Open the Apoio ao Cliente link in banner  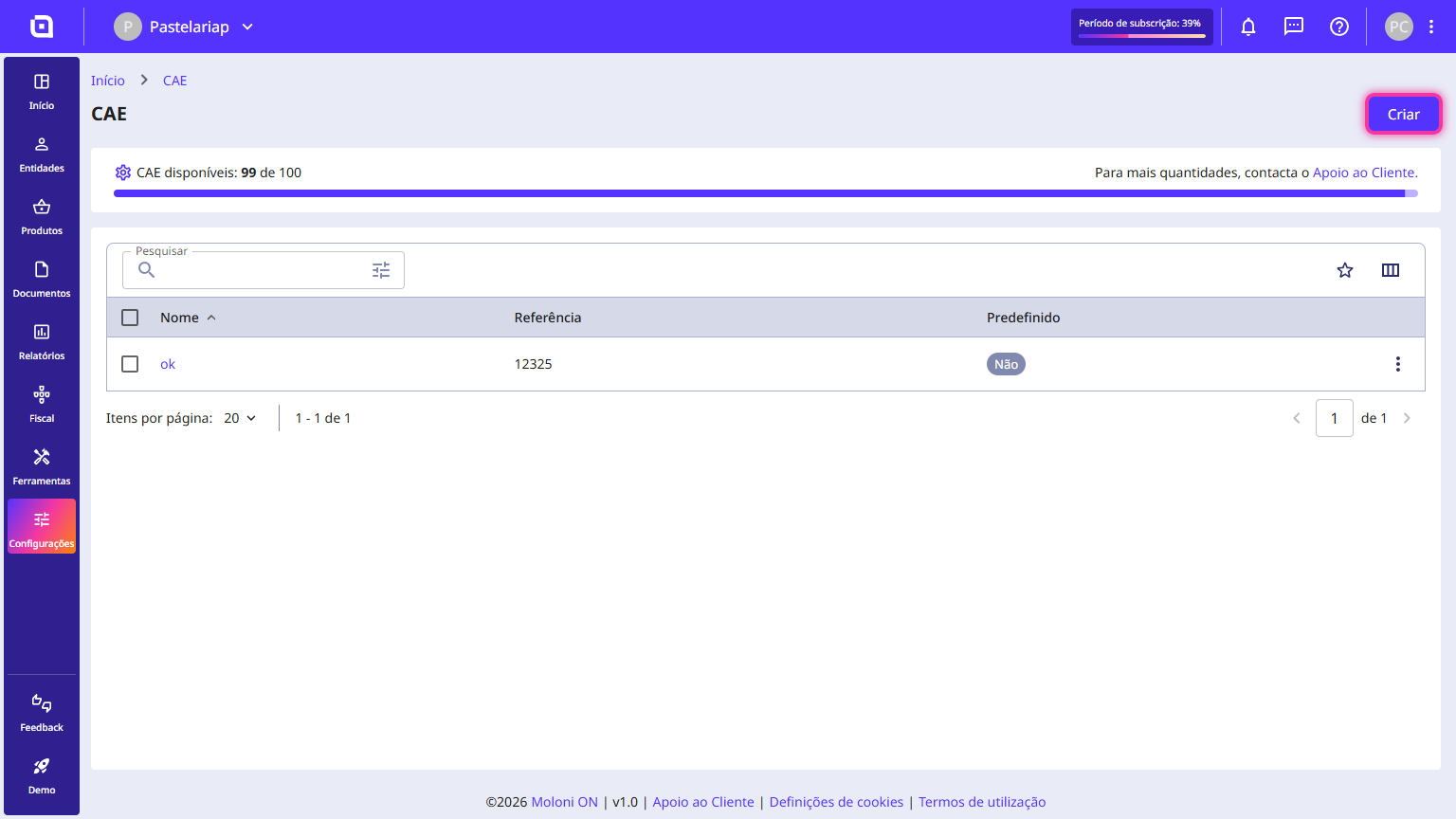pyautogui.click(x=1364, y=173)
